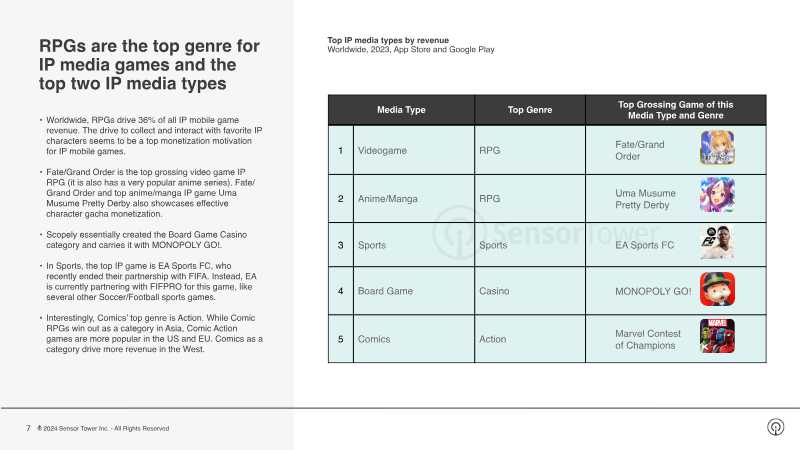Click the Fate/Grand Order game icon
The width and height of the screenshot is (800, 450).
pyautogui.click(x=717, y=149)
